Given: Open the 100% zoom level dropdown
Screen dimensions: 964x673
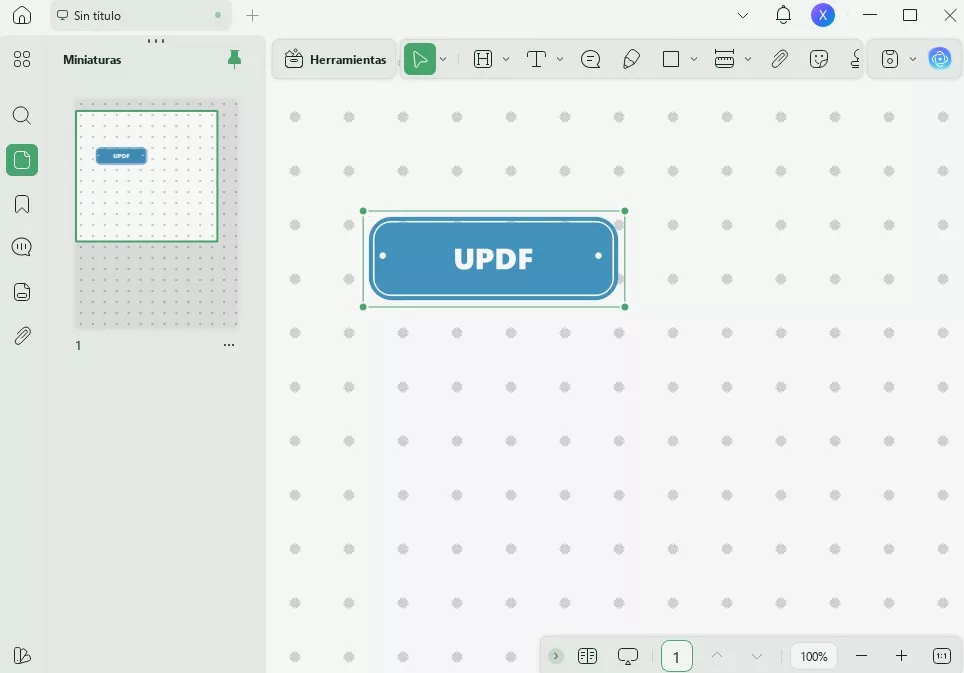Looking at the screenshot, I should tap(813, 656).
